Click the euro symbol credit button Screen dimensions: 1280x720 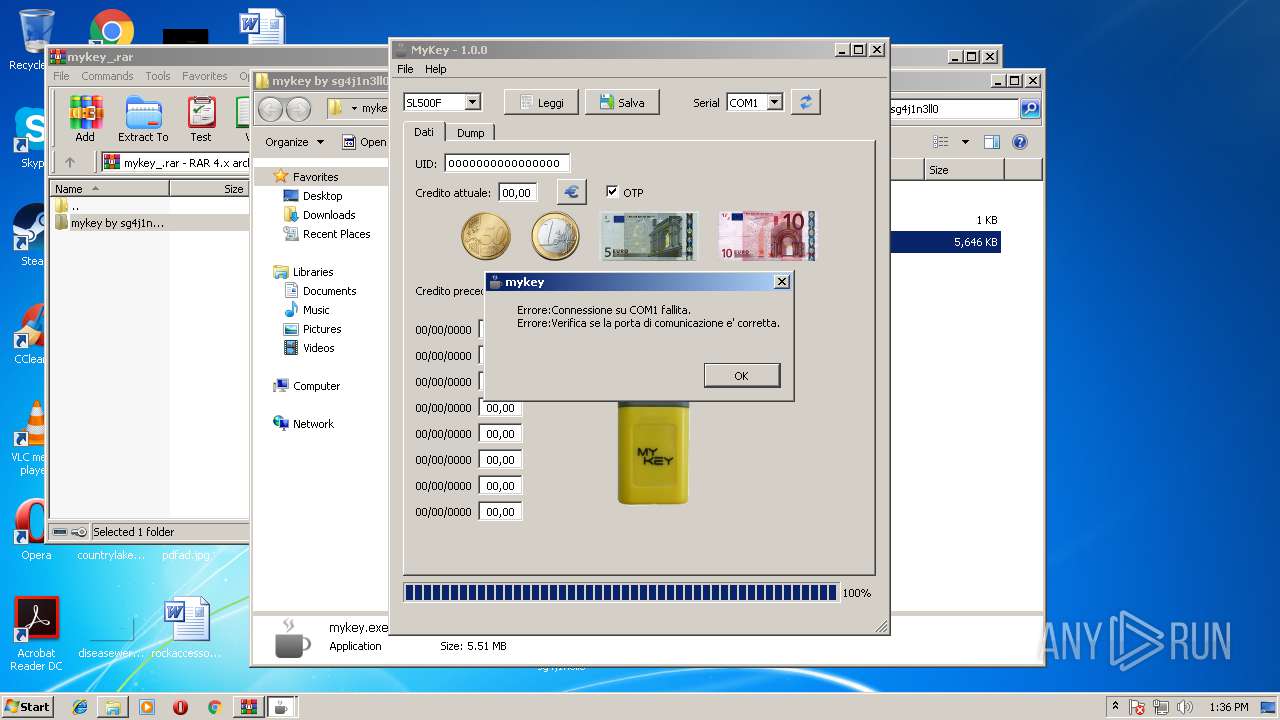pyautogui.click(x=571, y=192)
